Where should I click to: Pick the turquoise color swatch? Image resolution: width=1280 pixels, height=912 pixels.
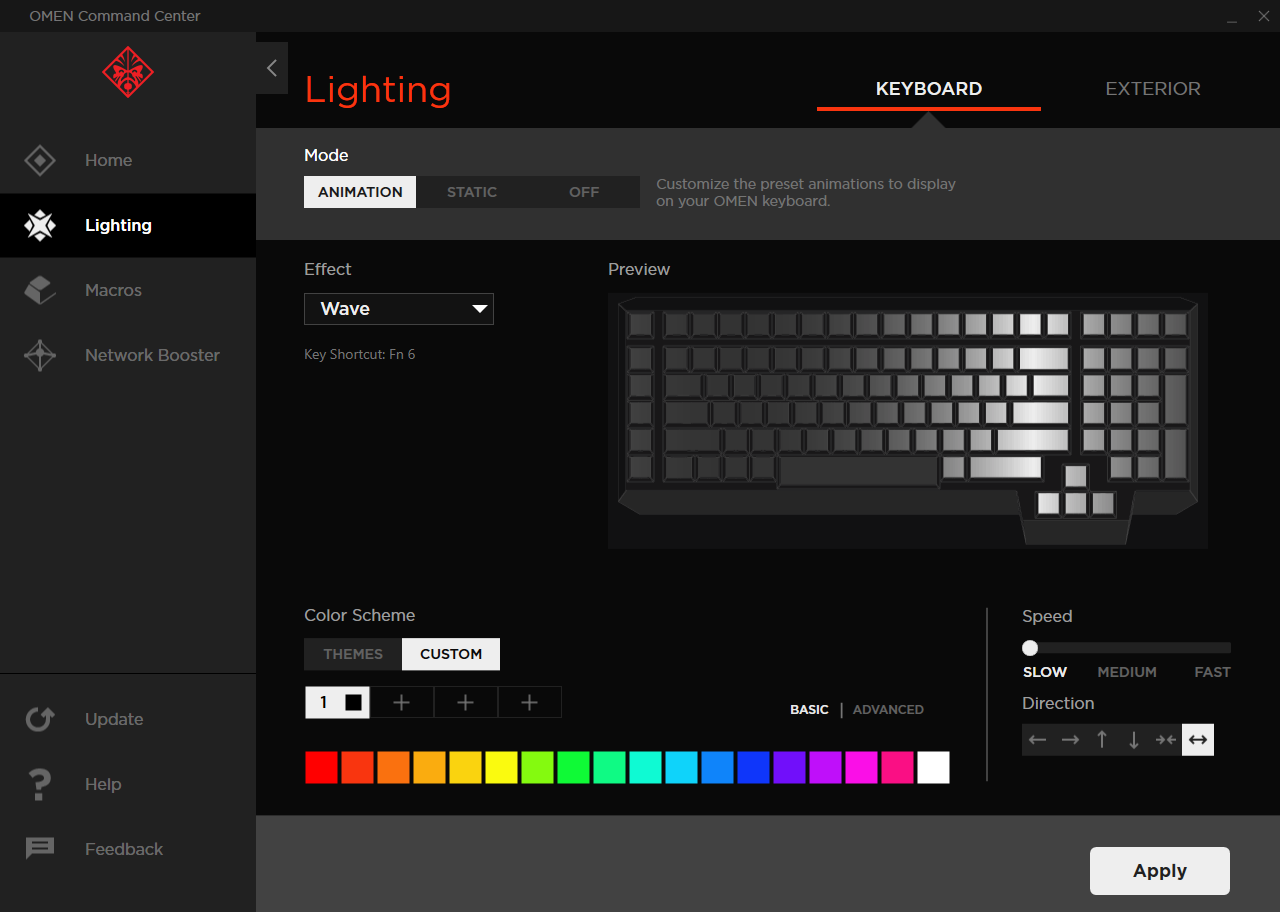[x=645, y=767]
